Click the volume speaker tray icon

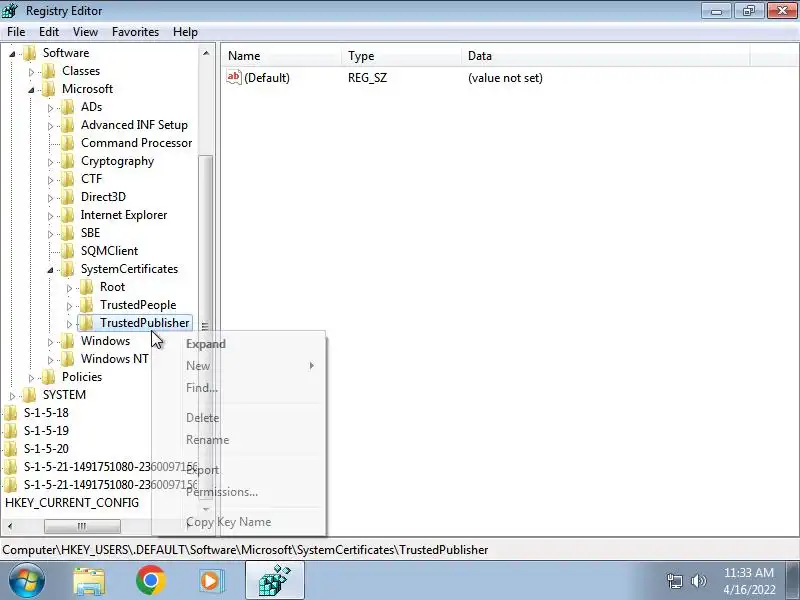point(698,581)
